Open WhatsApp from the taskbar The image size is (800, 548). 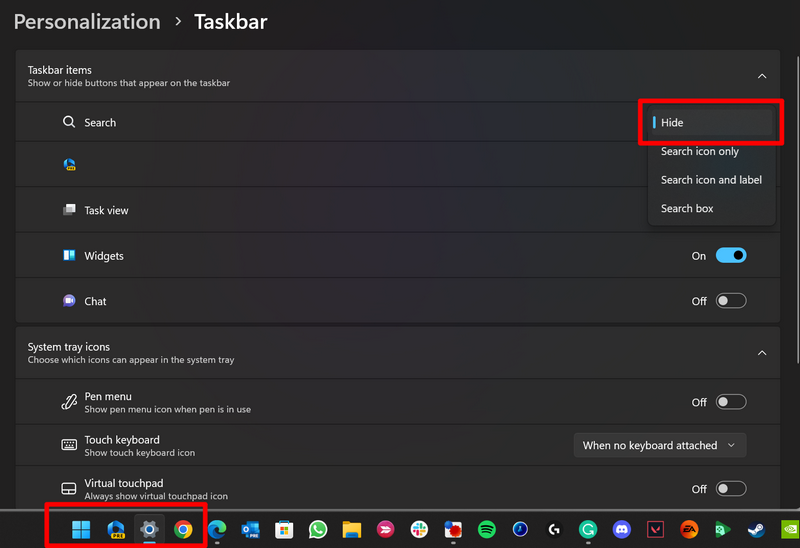click(318, 529)
